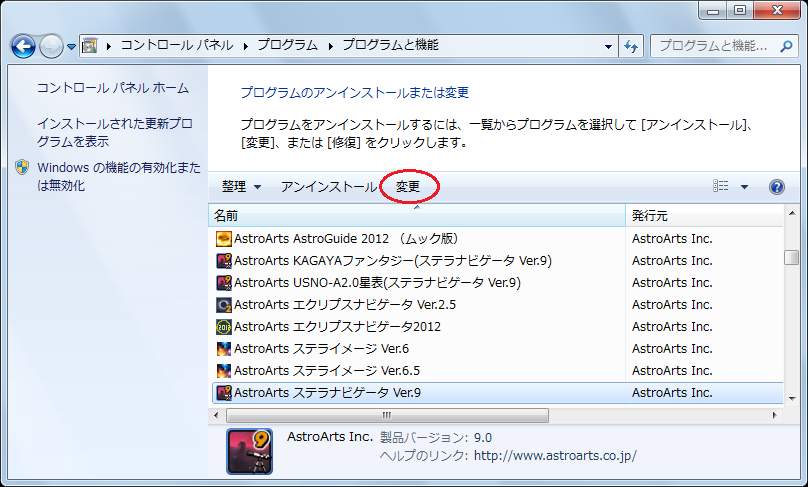Viewport: 808px width, 487px height.
Task: Click publisher cell of ステラナビゲータ Ver.9 row
Action: 672,393
